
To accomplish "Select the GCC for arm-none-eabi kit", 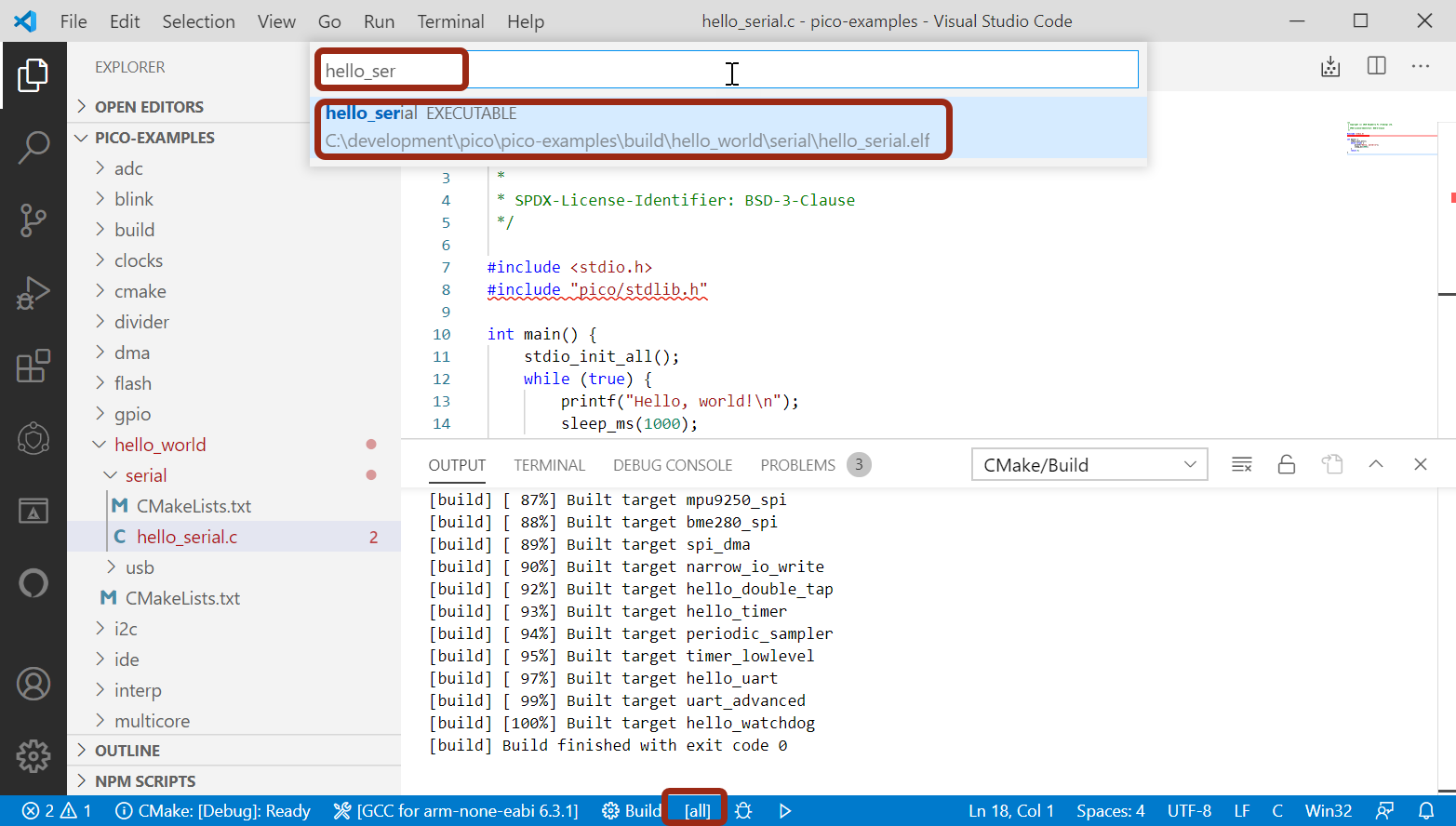I will pos(456,811).
